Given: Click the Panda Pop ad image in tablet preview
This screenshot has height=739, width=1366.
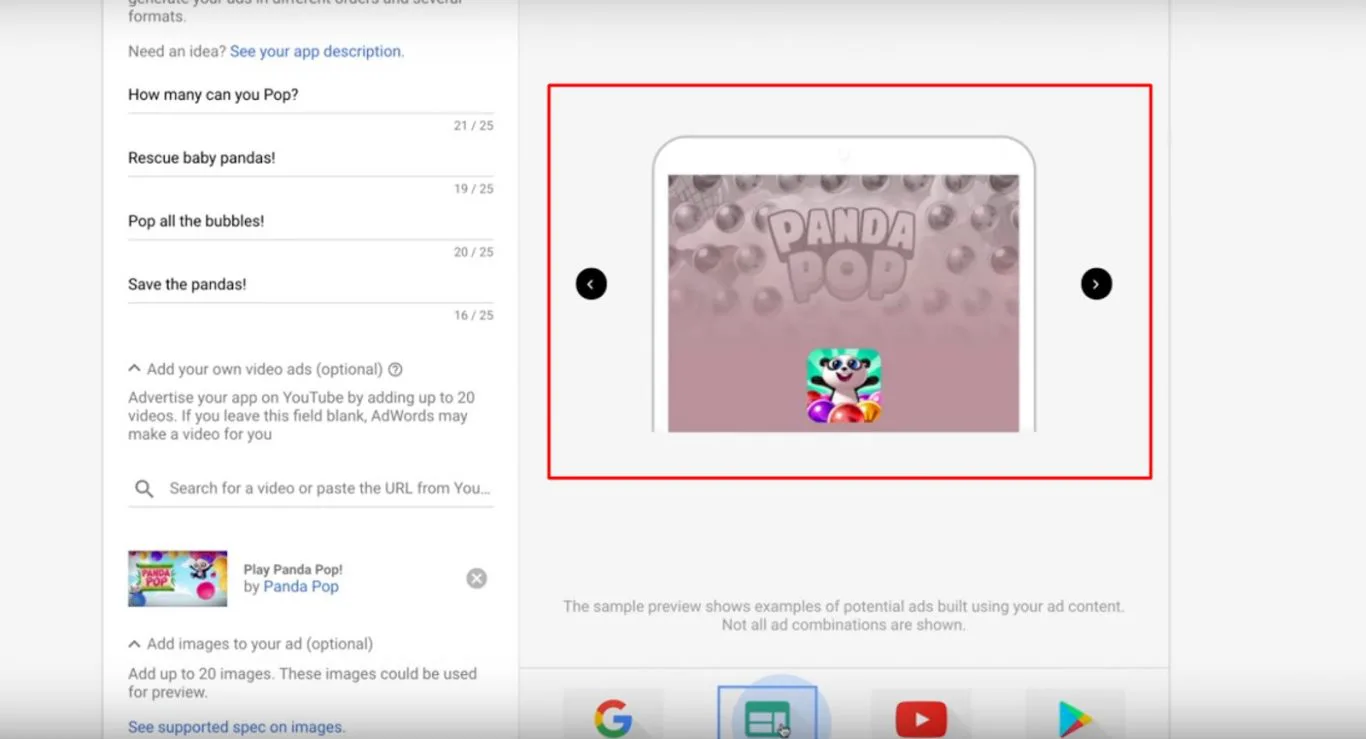Looking at the screenshot, I should [x=843, y=303].
